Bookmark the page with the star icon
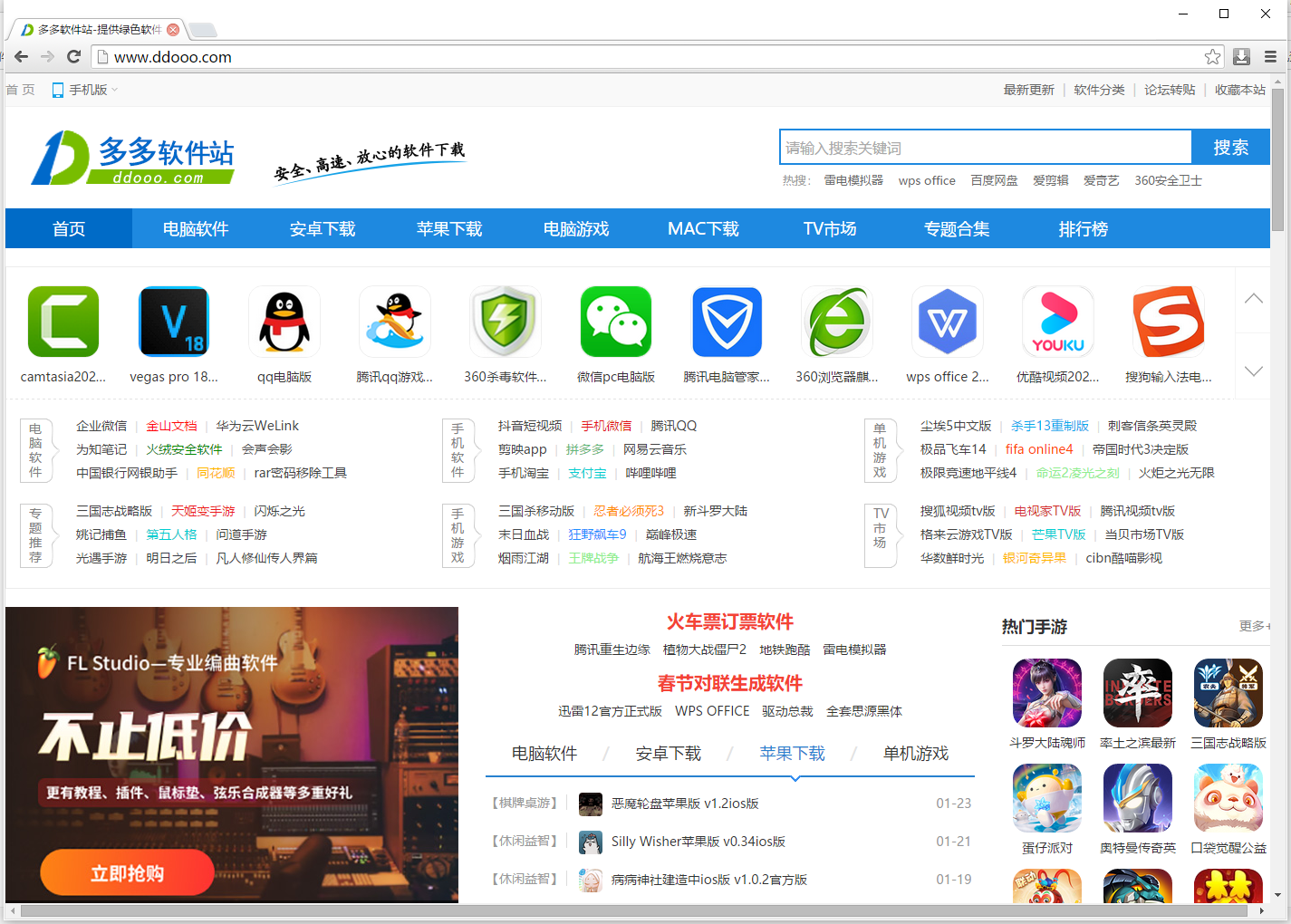Viewport: 1291px width, 924px height. click(x=1212, y=56)
